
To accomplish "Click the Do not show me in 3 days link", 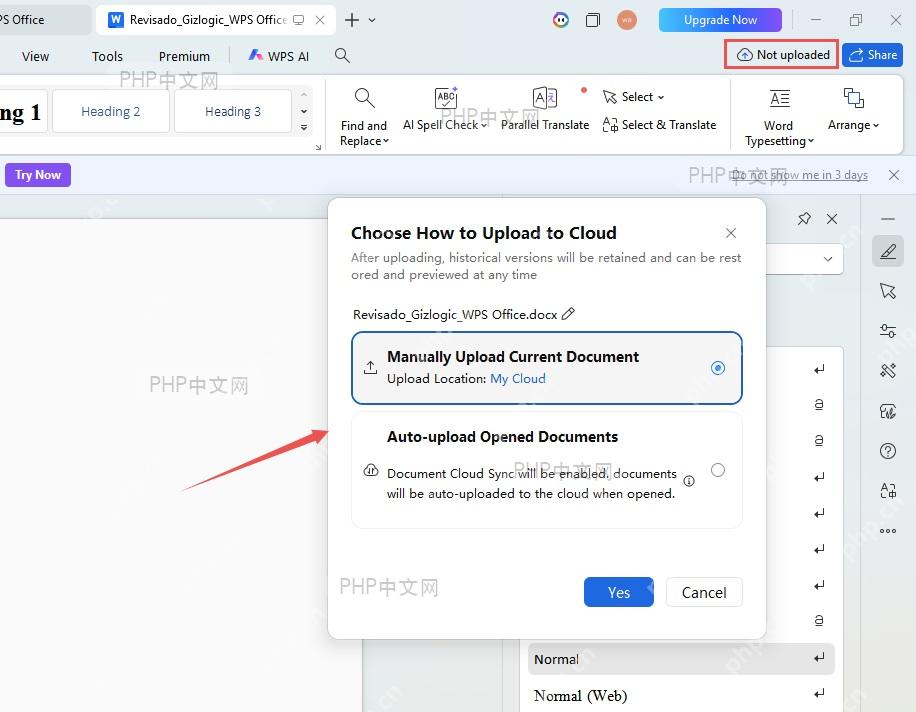I will (x=799, y=175).
